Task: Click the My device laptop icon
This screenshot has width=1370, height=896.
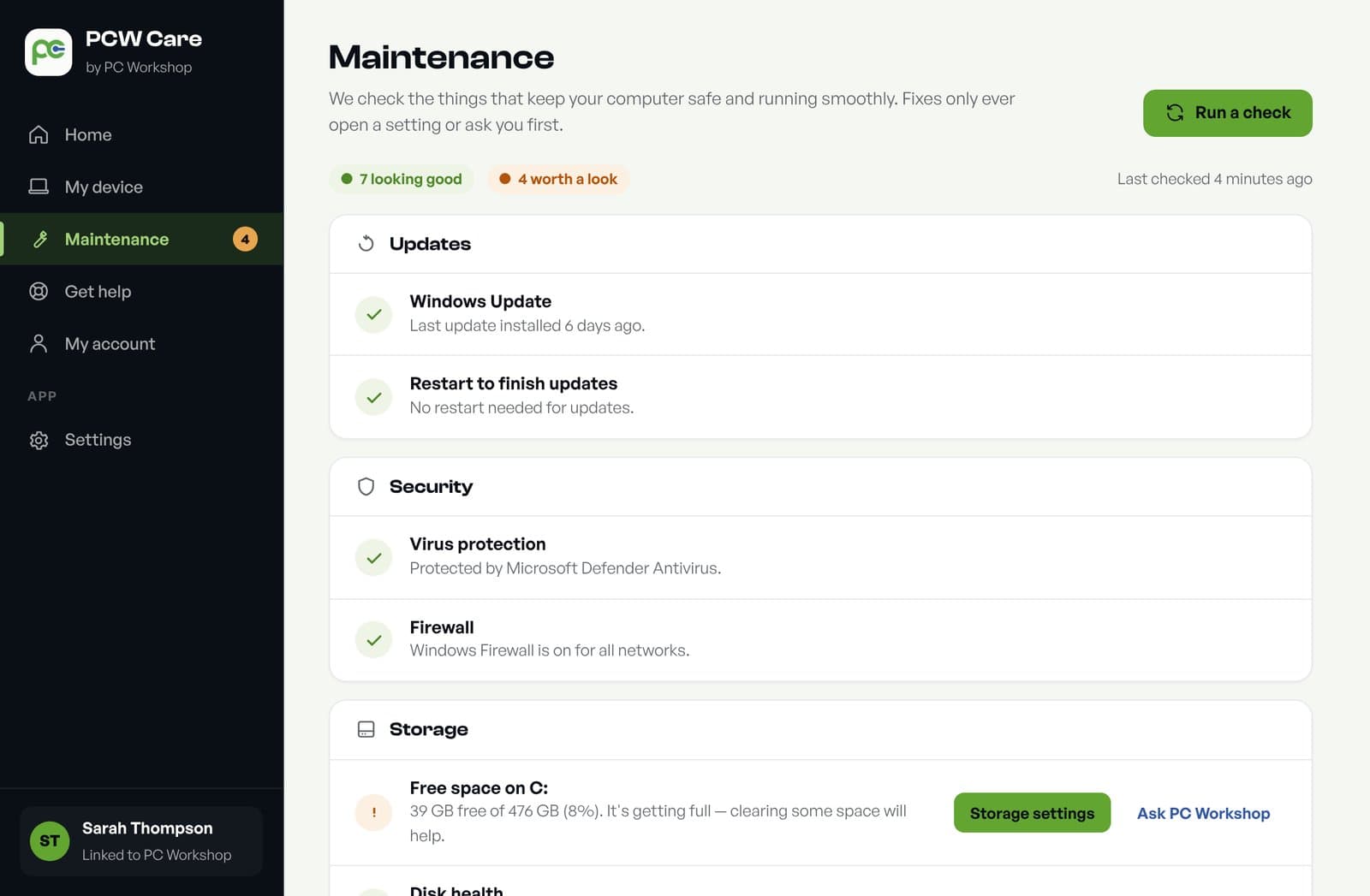Action: click(x=39, y=187)
